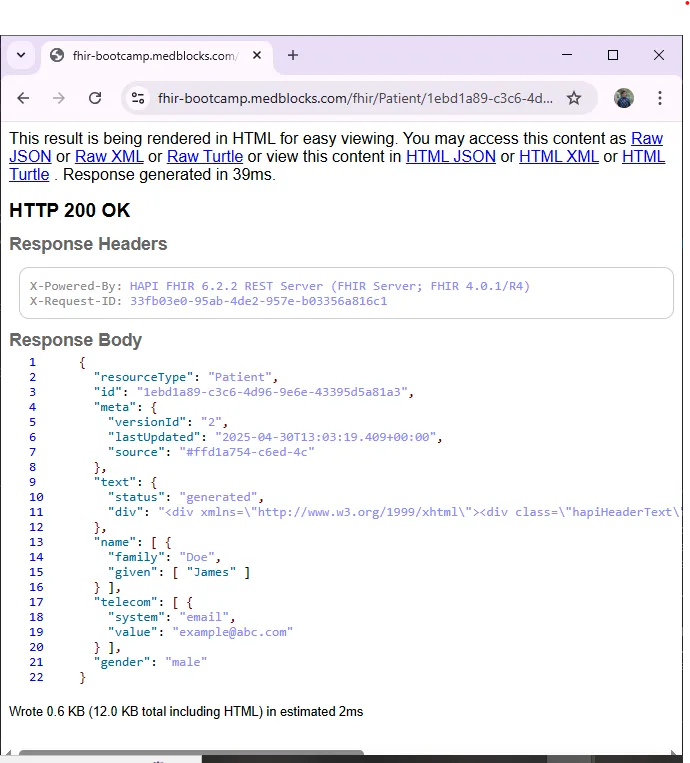This screenshot has width=690, height=763.
Task: View site information in address bar
Action: click(x=138, y=98)
